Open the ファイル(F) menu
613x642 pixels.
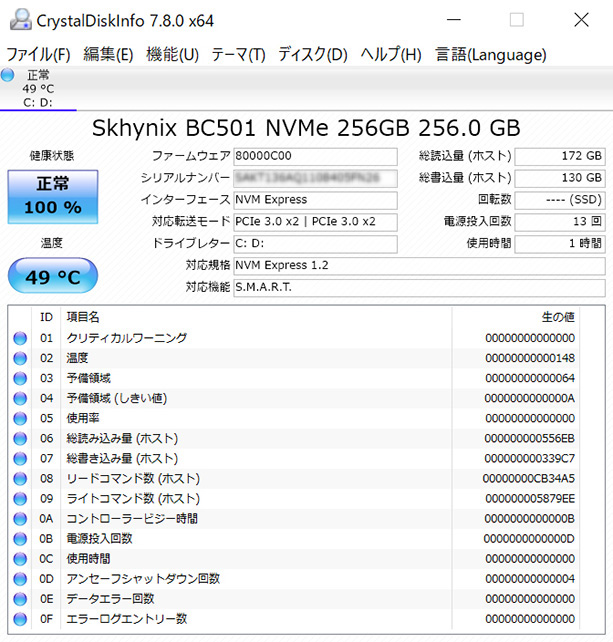39,54
